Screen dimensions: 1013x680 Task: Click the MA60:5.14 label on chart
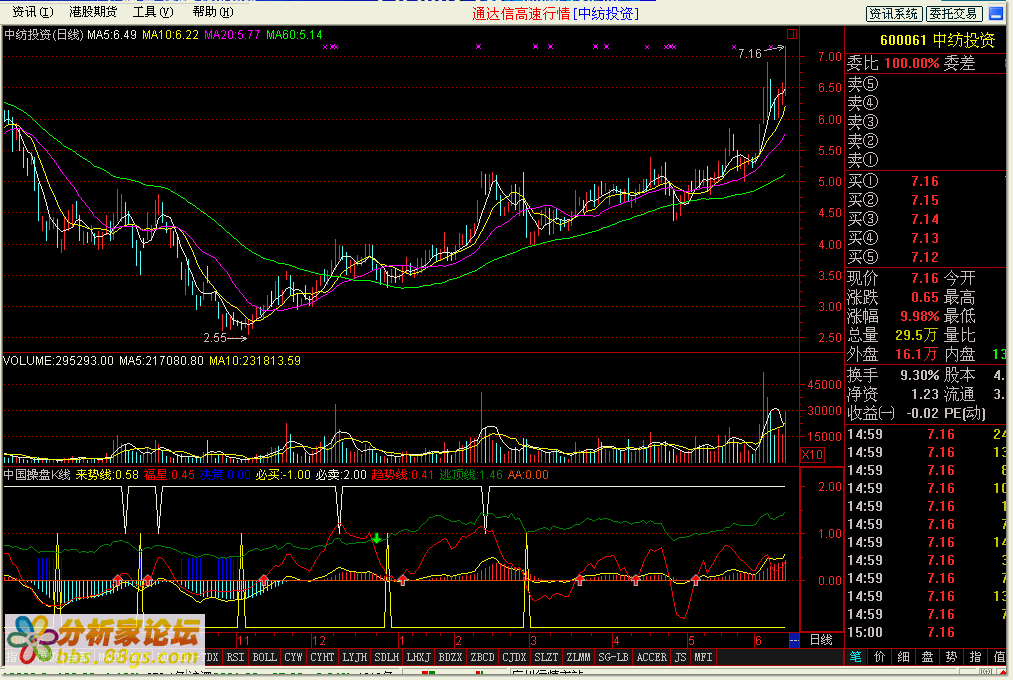(294, 34)
